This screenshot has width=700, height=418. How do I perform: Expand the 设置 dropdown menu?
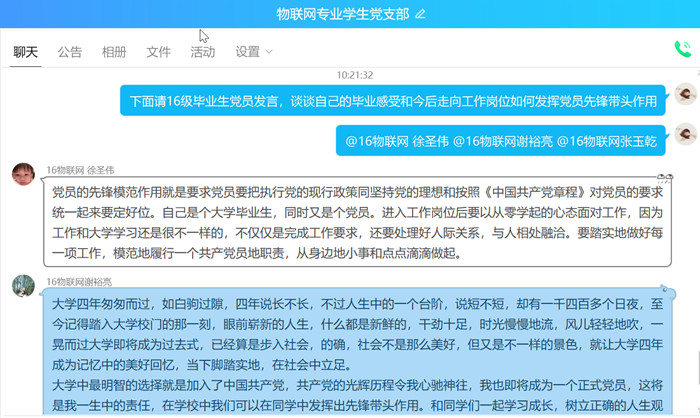pos(254,52)
